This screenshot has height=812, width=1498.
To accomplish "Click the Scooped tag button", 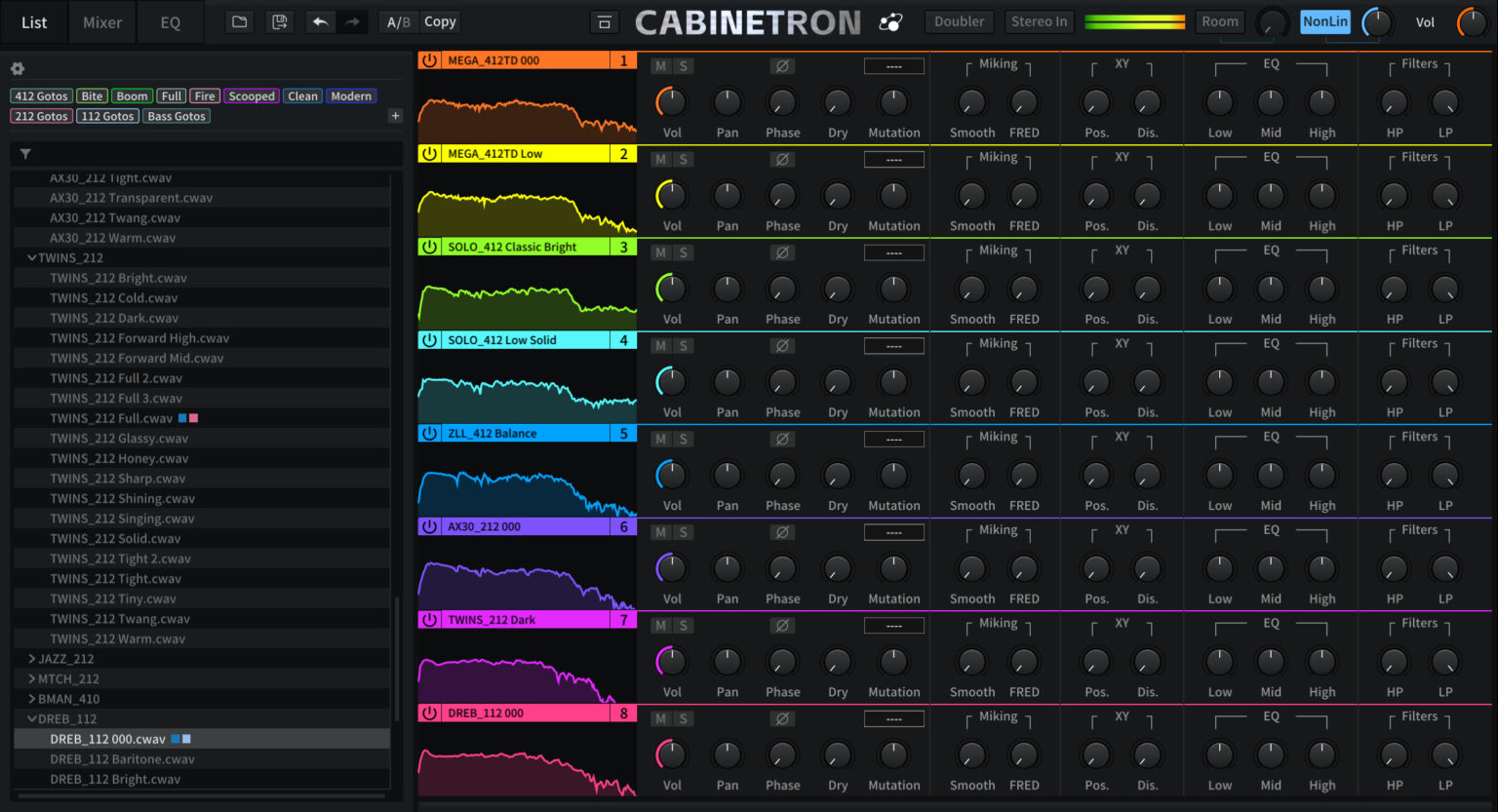I will click(x=252, y=97).
